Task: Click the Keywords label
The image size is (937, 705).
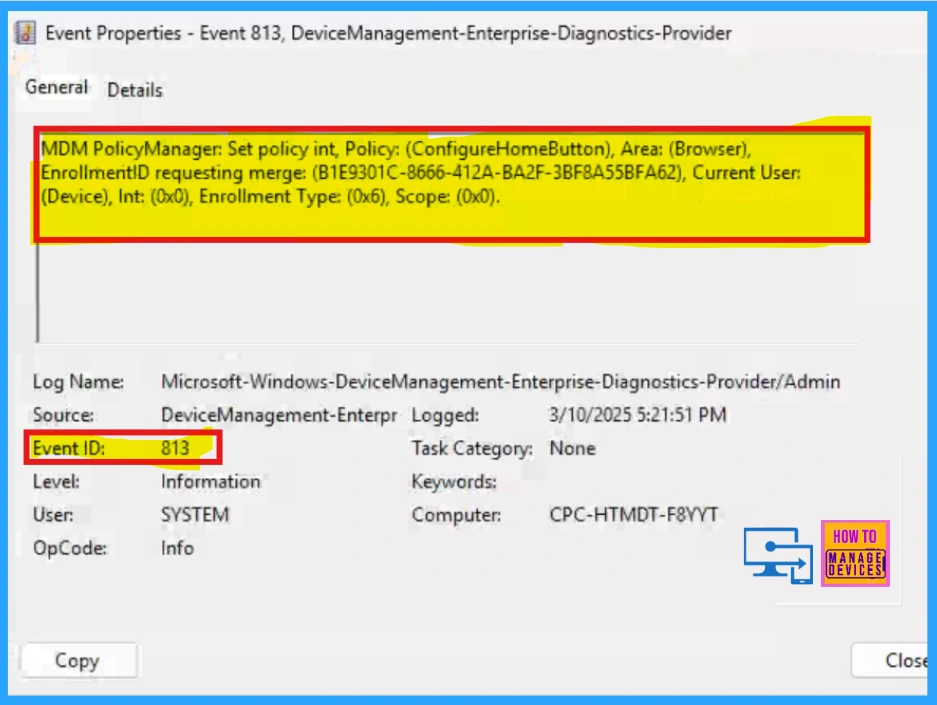Action: (x=454, y=482)
